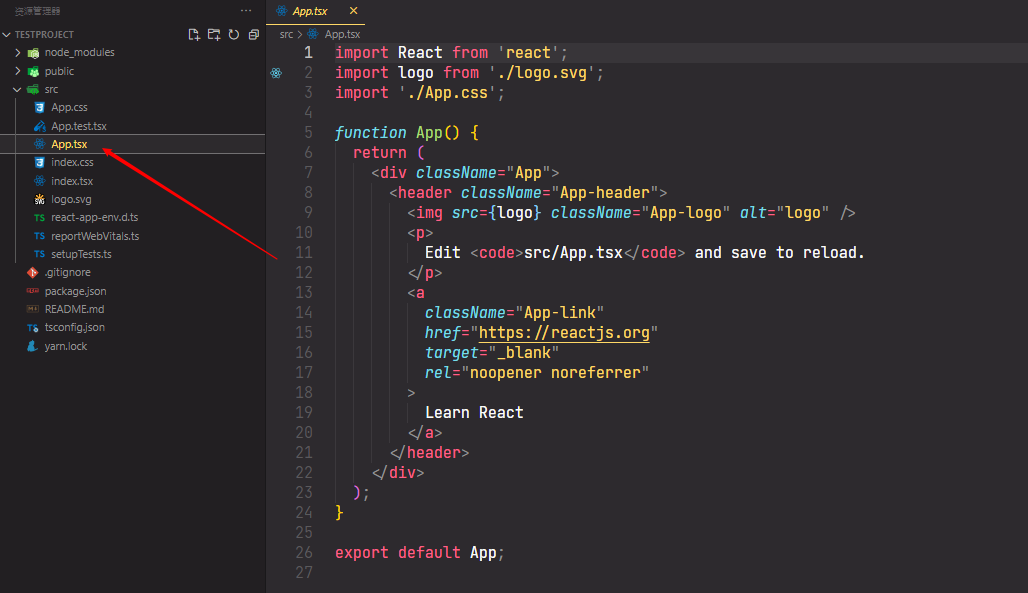Image resolution: width=1028 pixels, height=593 pixels.
Task: Click the 'App-logo' className value on line 9
Action: pos(685,213)
